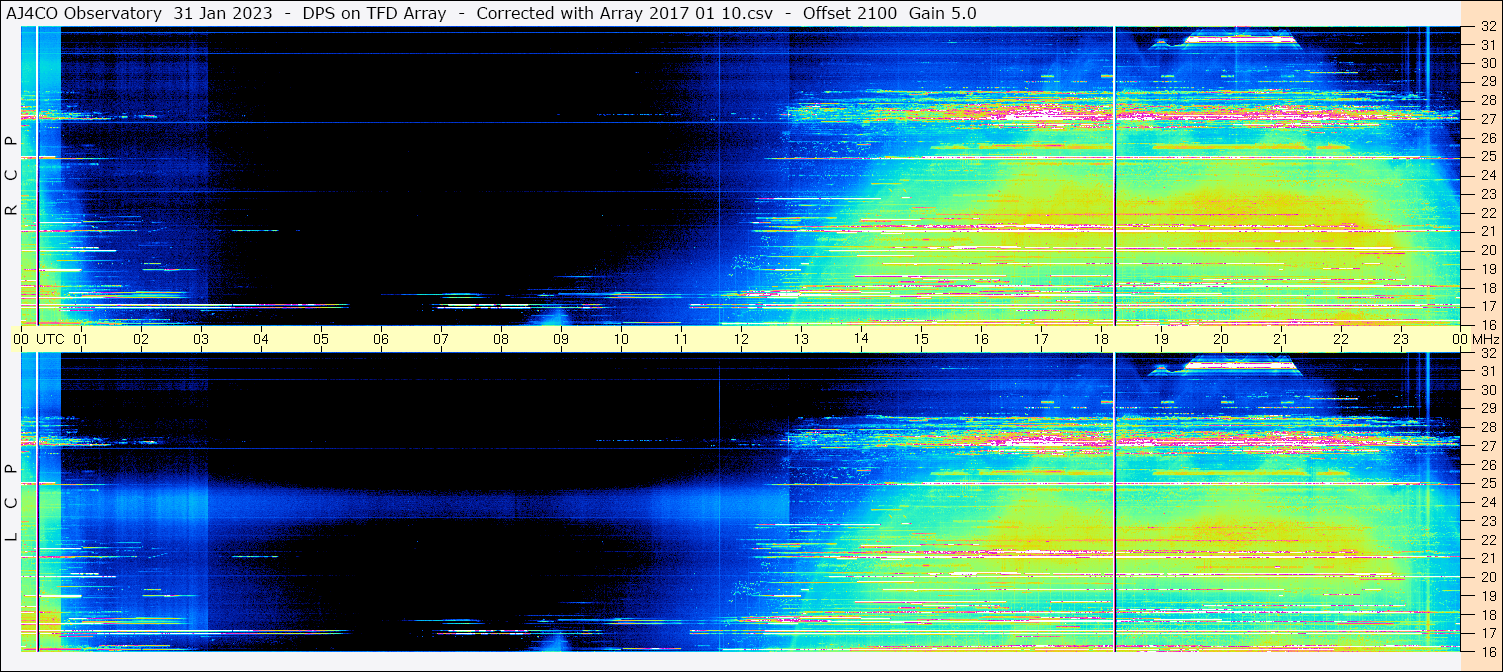Click the 'Gain 5.0' value in the header
Viewport: 1503px width, 672px height.
tap(942, 13)
